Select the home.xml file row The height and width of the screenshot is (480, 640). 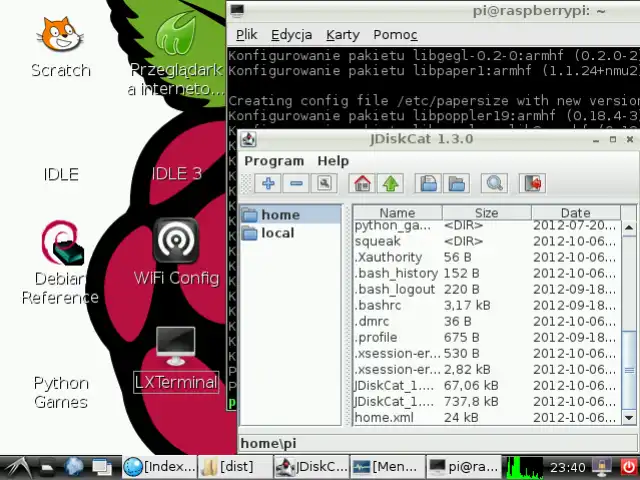pyautogui.click(x=487, y=418)
